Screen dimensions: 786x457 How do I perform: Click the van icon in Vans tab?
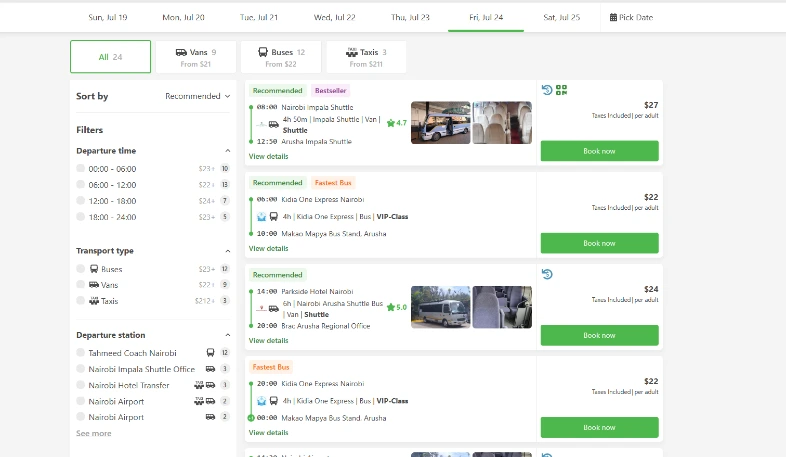point(181,52)
